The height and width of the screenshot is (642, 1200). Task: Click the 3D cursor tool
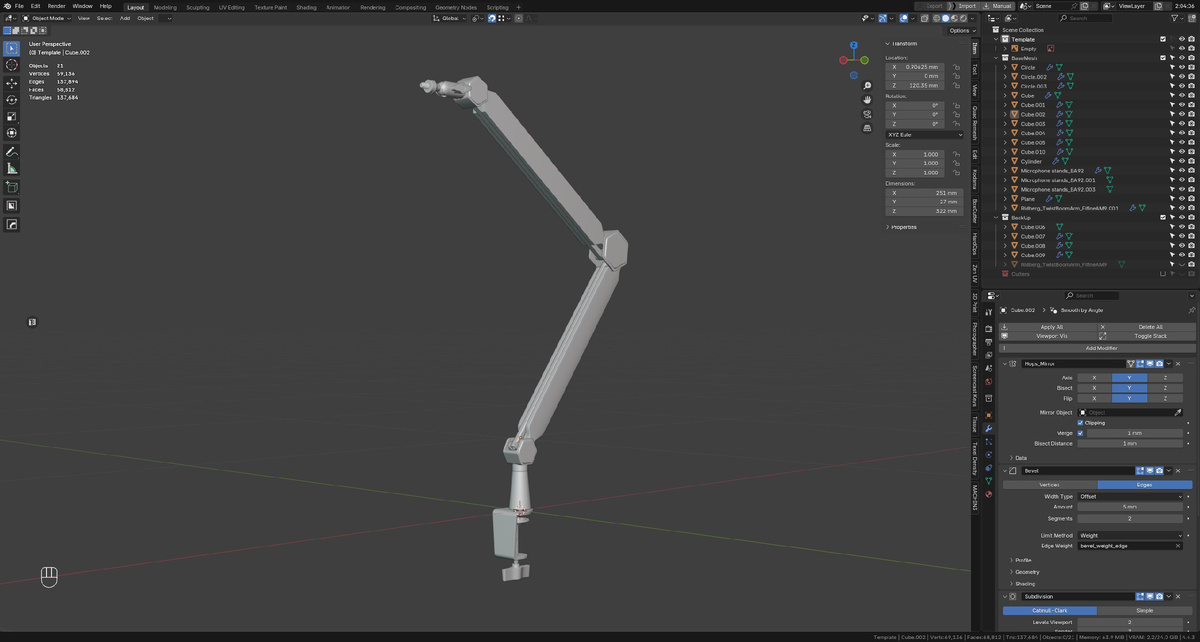pos(11,65)
